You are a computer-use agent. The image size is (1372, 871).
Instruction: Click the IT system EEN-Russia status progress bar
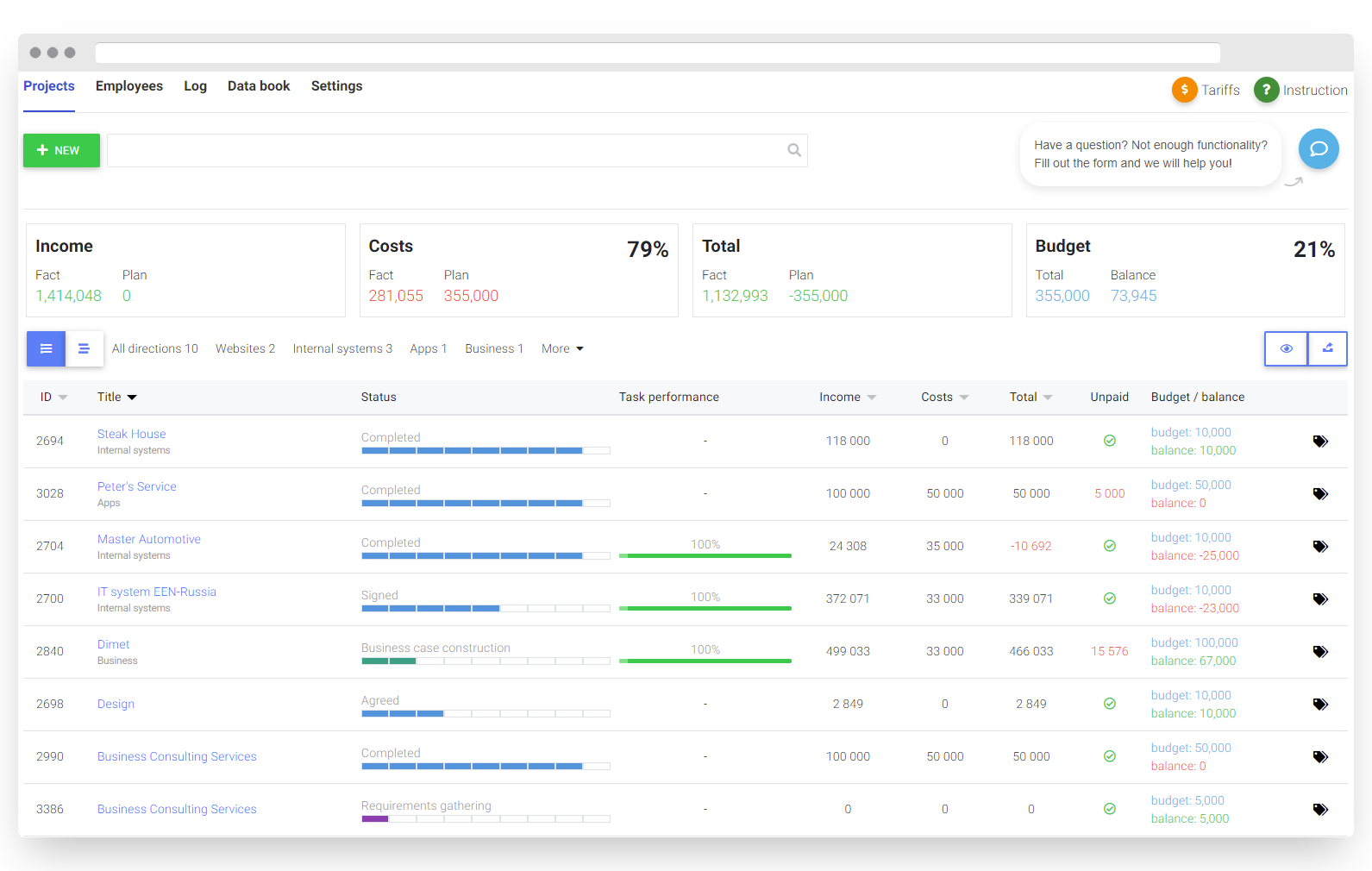(485, 608)
